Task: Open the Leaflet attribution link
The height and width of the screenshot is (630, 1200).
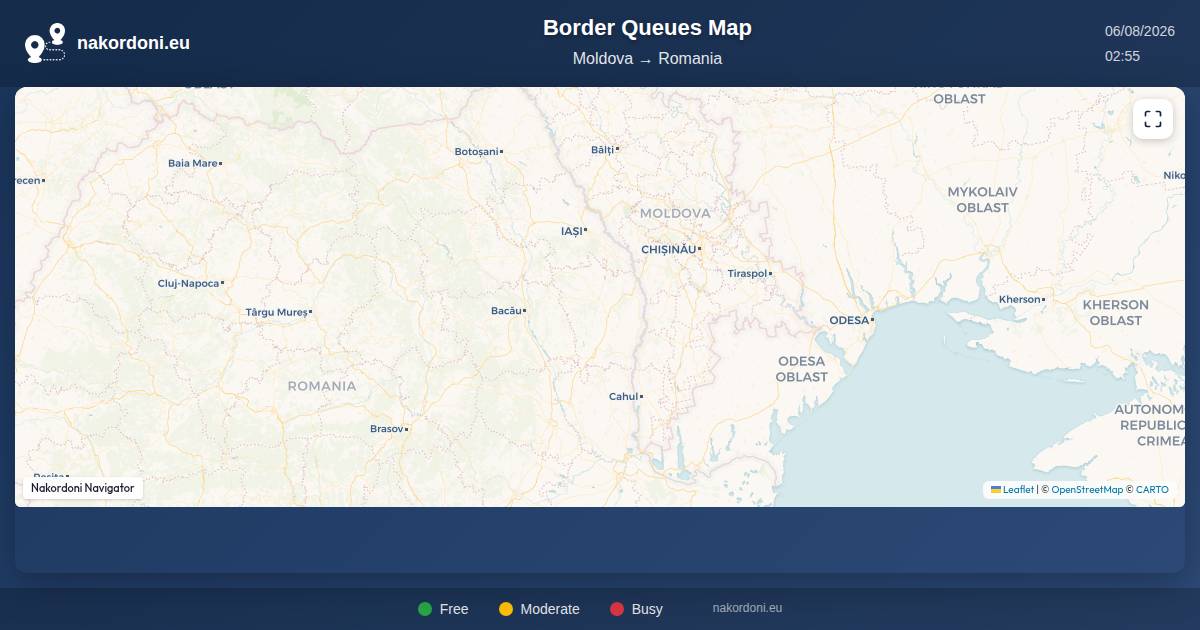Action: (x=1012, y=490)
